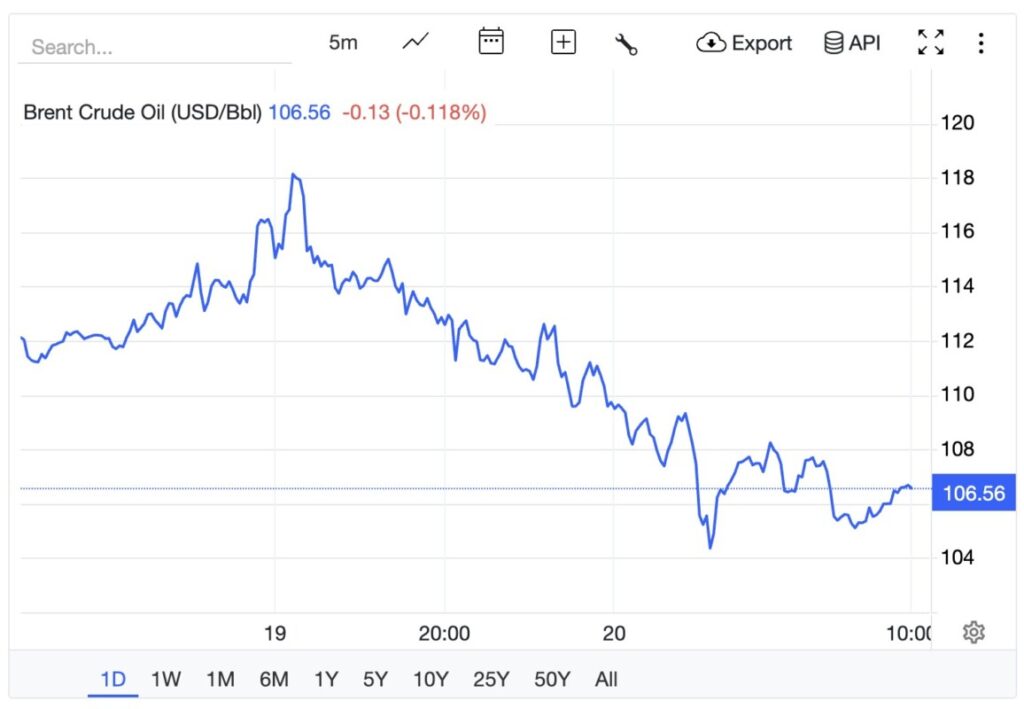Screen dimensions: 1024x709
Task: Open the calendar date range picker
Action: coord(490,42)
